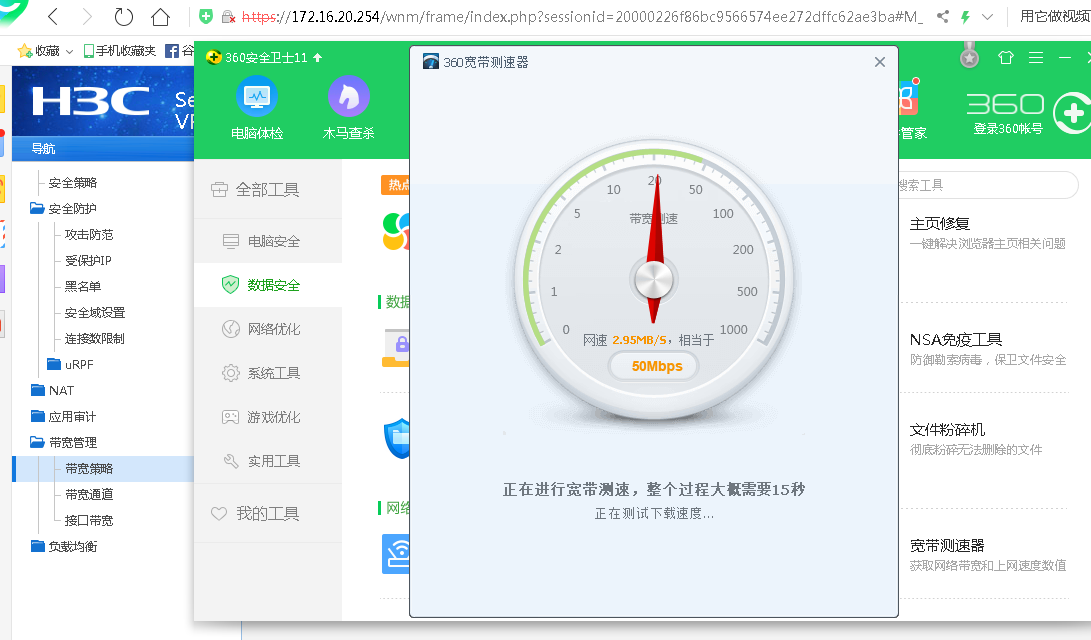Click the lock file tool icon
The image size is (1091, 640).
[395, 348]
